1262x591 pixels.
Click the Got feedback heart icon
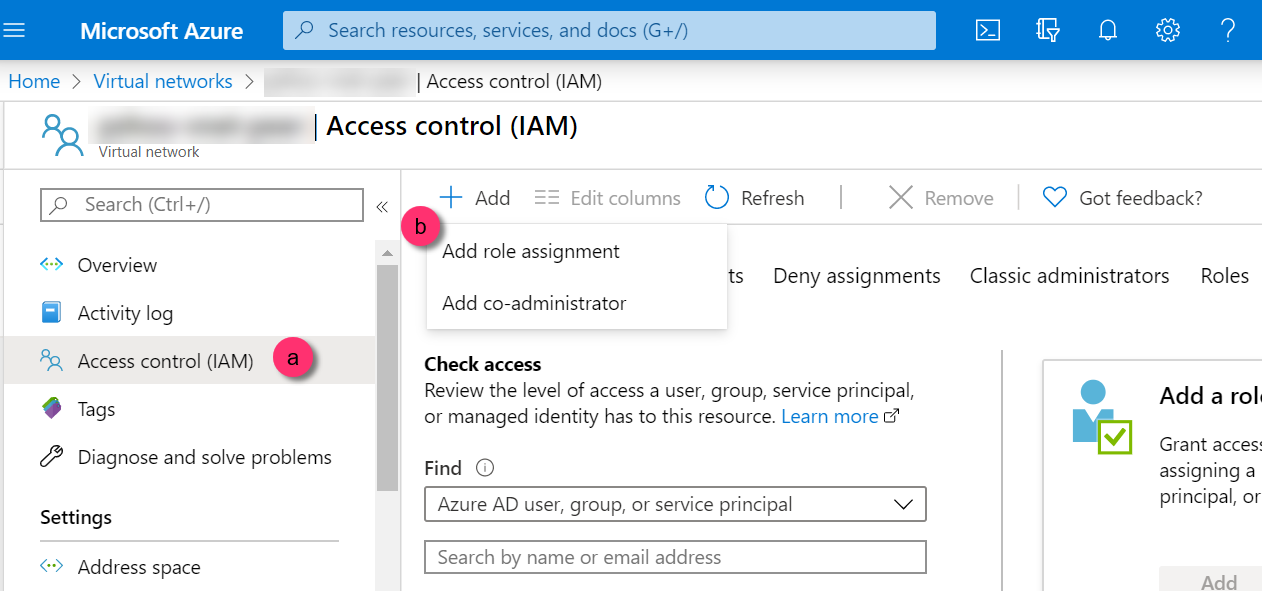1055,198
